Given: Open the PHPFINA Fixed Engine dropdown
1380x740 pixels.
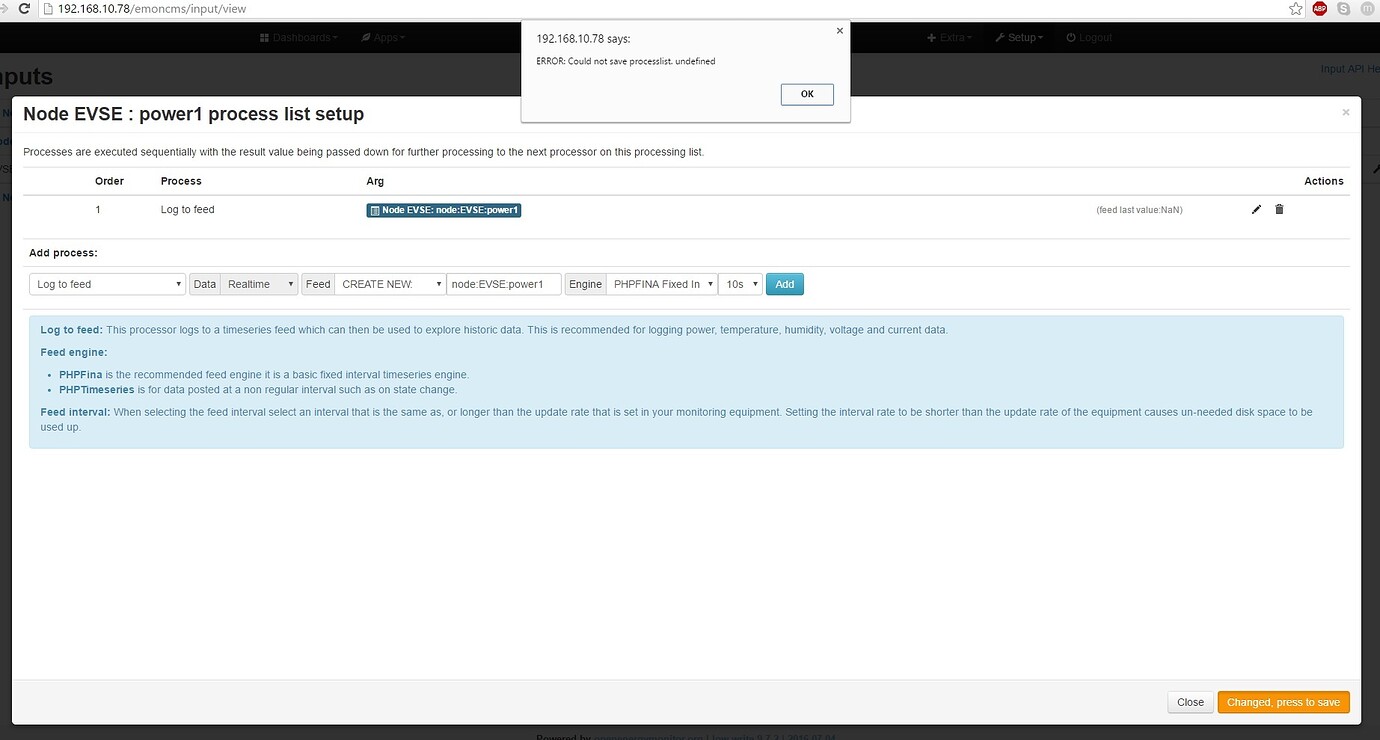Looking at the screenshot, I should click(662, 283).
